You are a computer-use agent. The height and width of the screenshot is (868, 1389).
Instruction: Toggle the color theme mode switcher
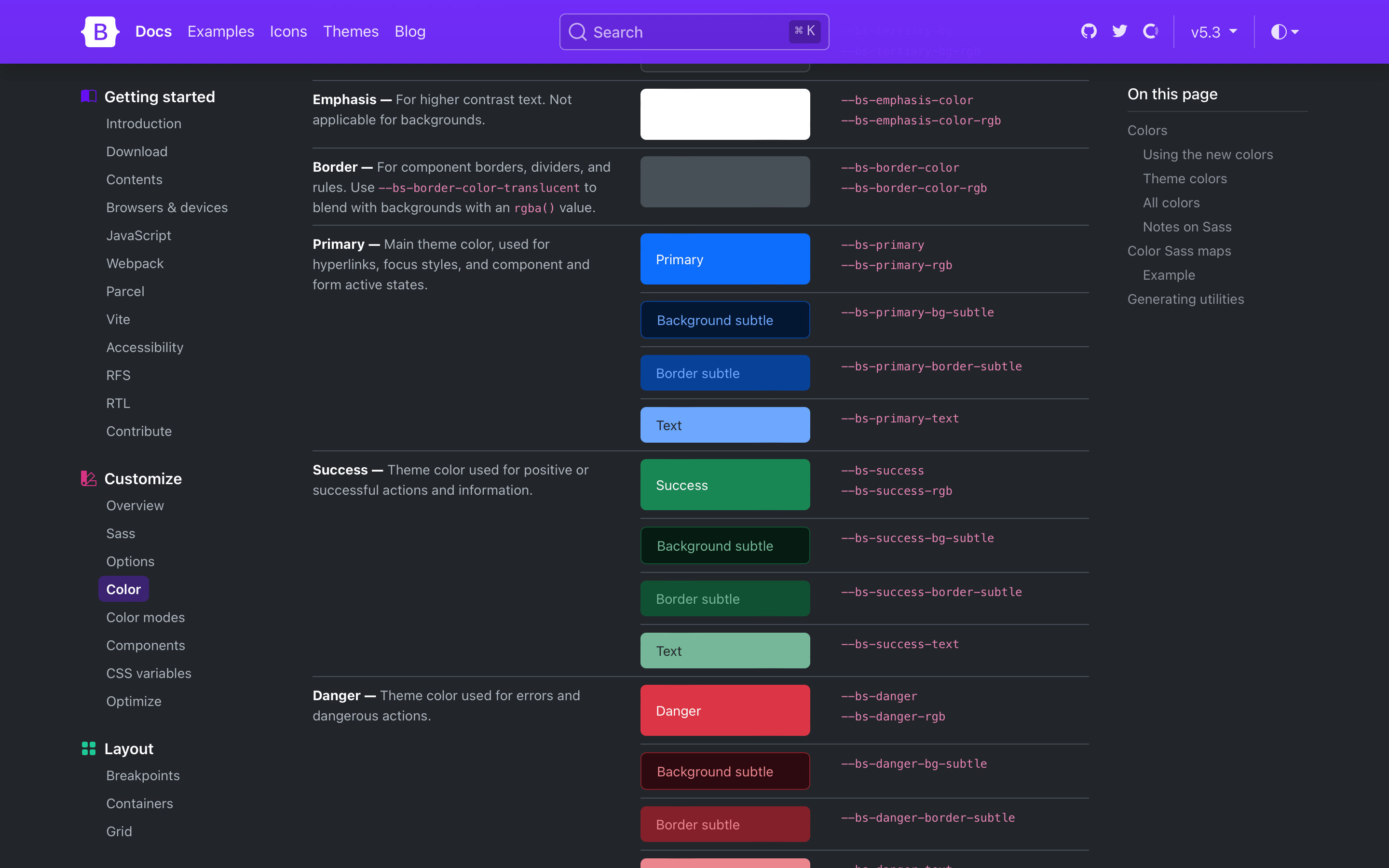tap(1284, 31)
